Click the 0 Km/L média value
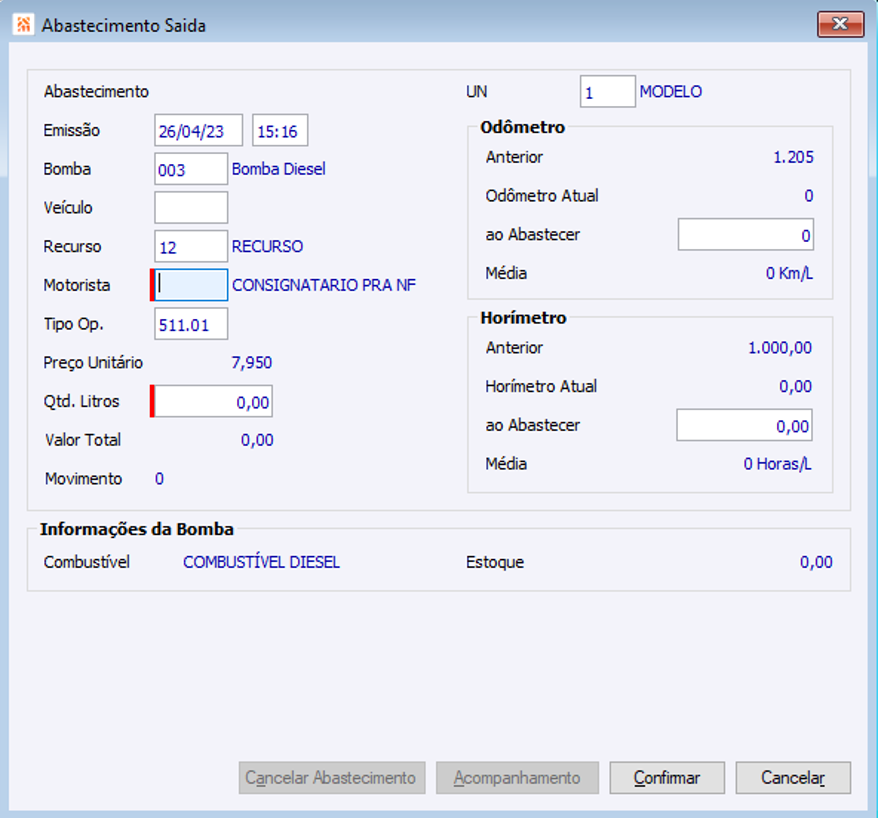 click(x=789, y=273)
